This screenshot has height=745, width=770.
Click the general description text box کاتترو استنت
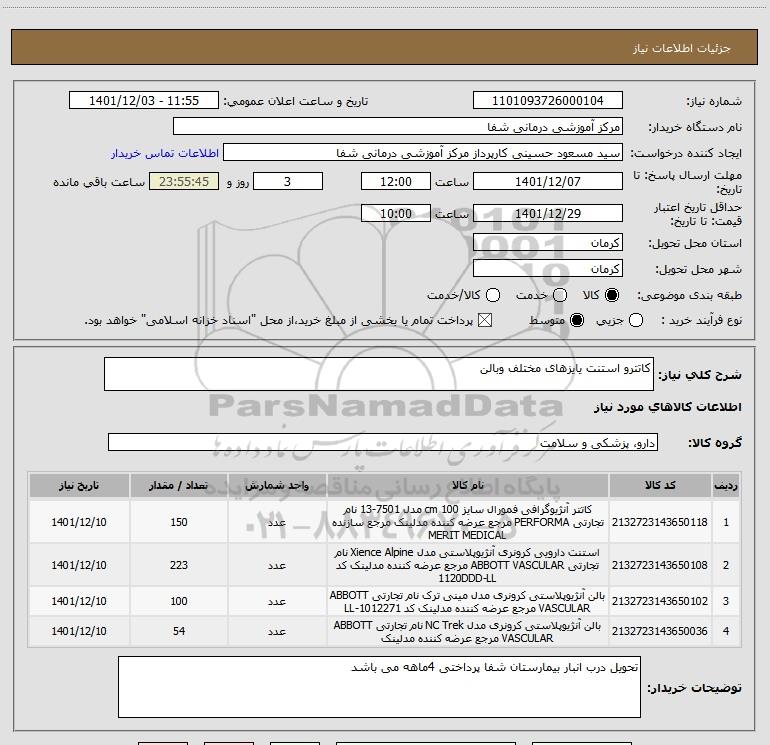click(379, 374)
